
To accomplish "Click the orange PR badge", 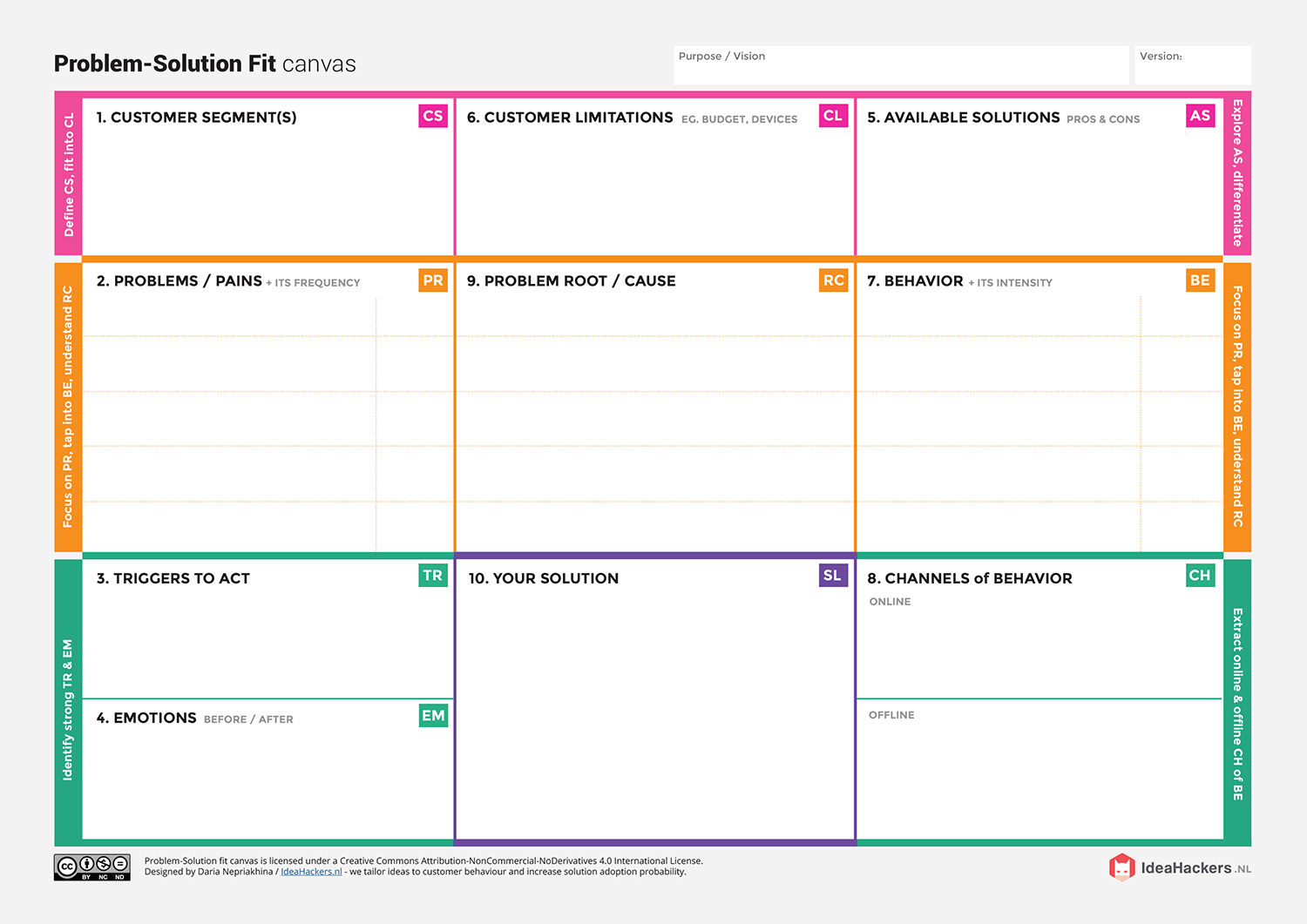I will click(433, 280).
